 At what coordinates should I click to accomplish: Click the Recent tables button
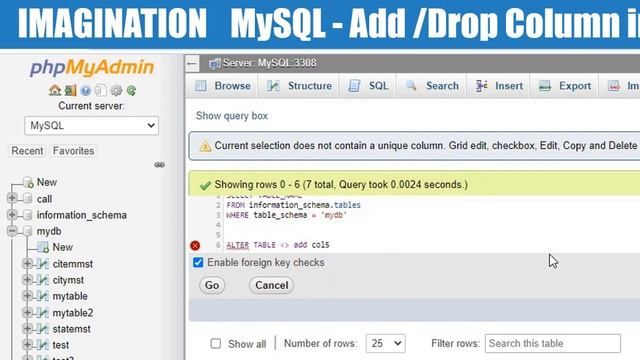click(x=27, y=151)
